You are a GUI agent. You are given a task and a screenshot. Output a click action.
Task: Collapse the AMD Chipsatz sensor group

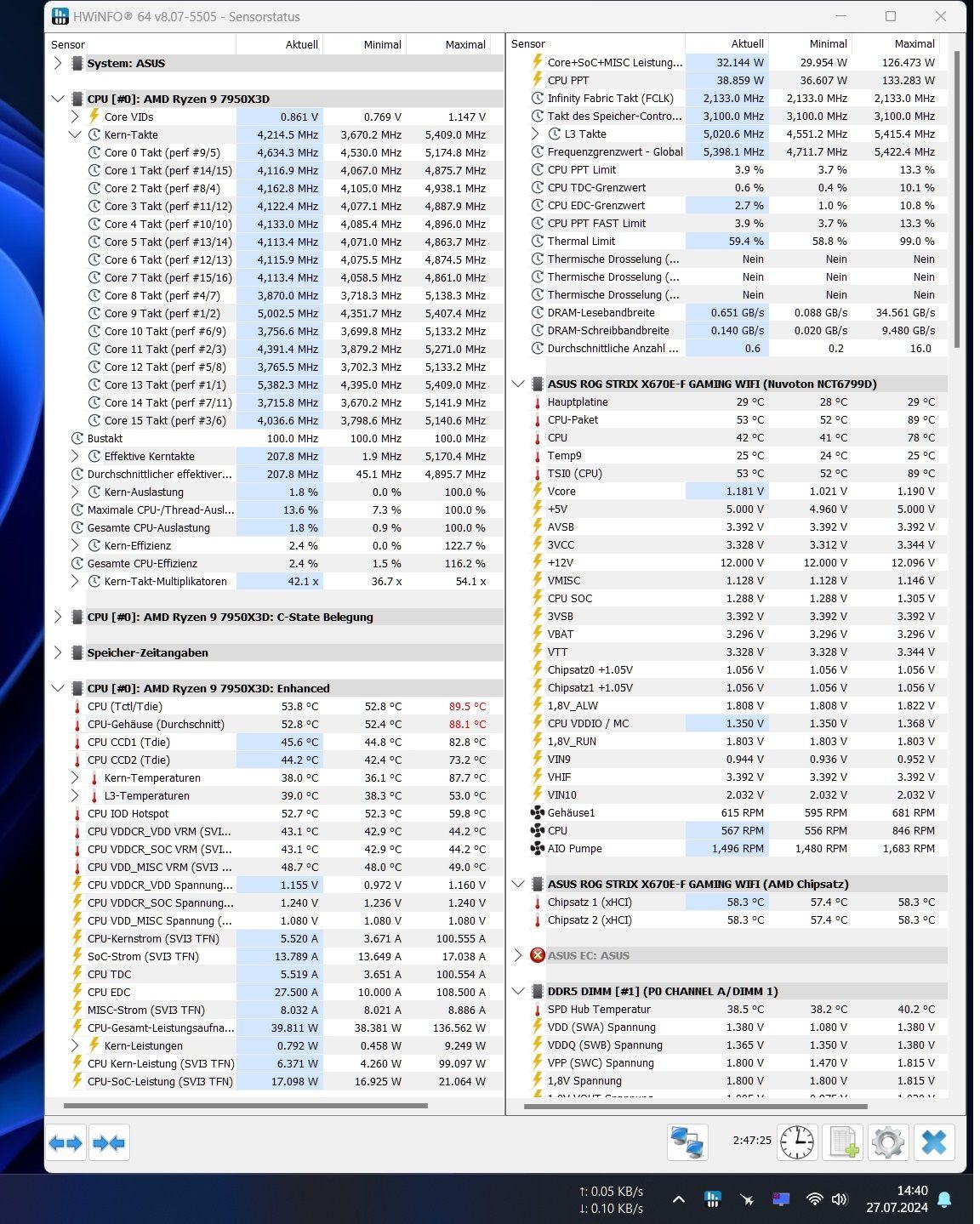coord(517,884)
